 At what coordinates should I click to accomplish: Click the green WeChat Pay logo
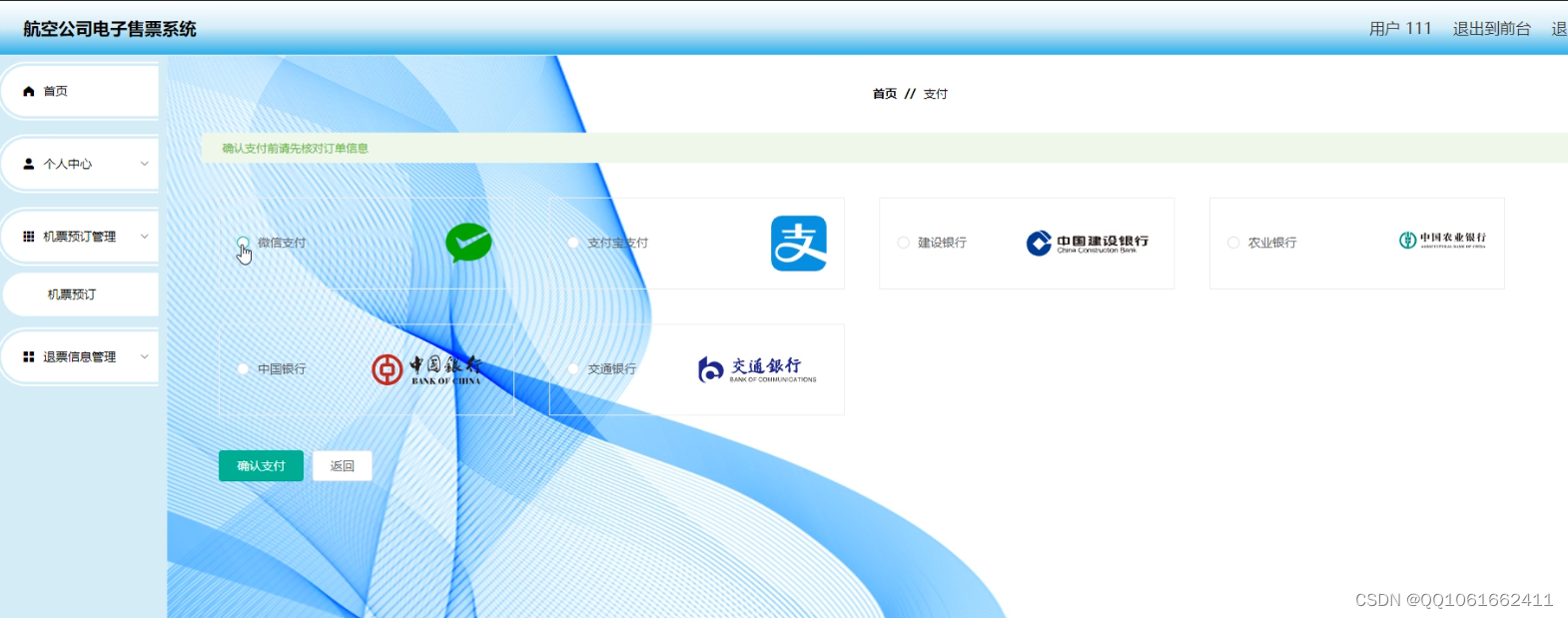(468, 243)
